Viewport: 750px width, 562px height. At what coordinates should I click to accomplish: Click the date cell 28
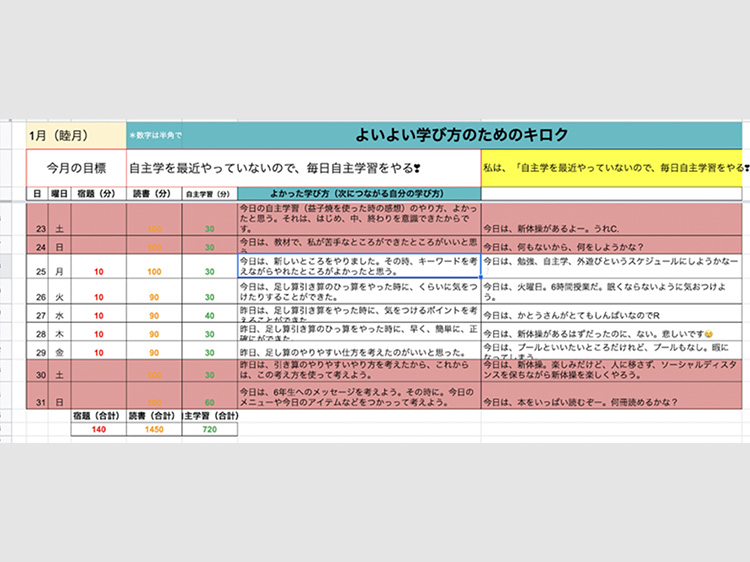(x=37, y=332)
